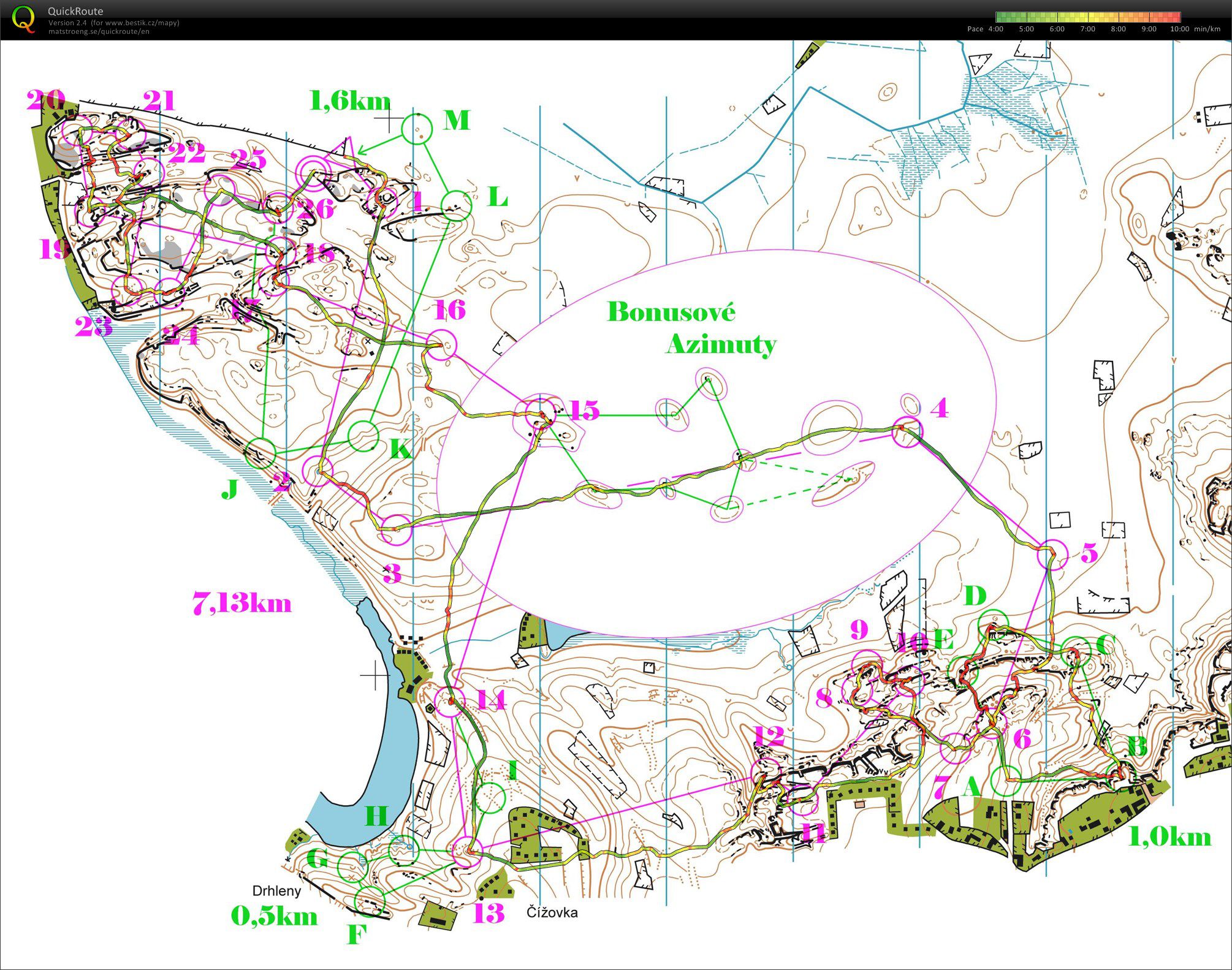Viewport: 1232px width, 970px height.
Task: Click the 'Version 2.4' header line
Action: point(114,23)
